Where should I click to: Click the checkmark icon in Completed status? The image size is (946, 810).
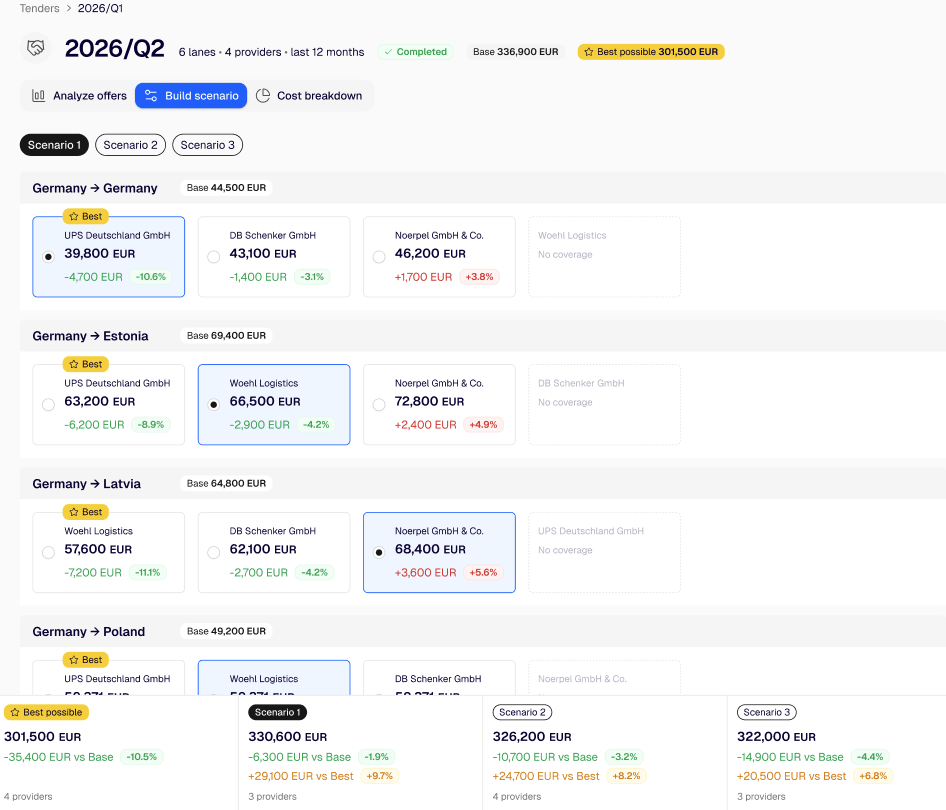[389, 52]
